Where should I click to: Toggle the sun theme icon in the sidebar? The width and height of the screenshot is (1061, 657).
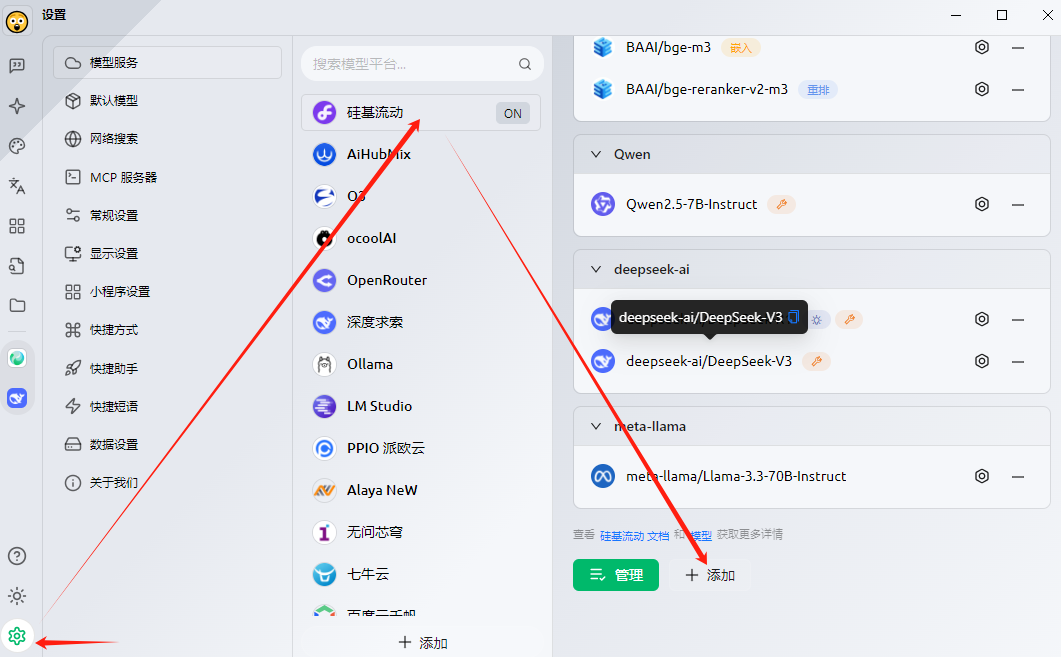pos(17,596)
